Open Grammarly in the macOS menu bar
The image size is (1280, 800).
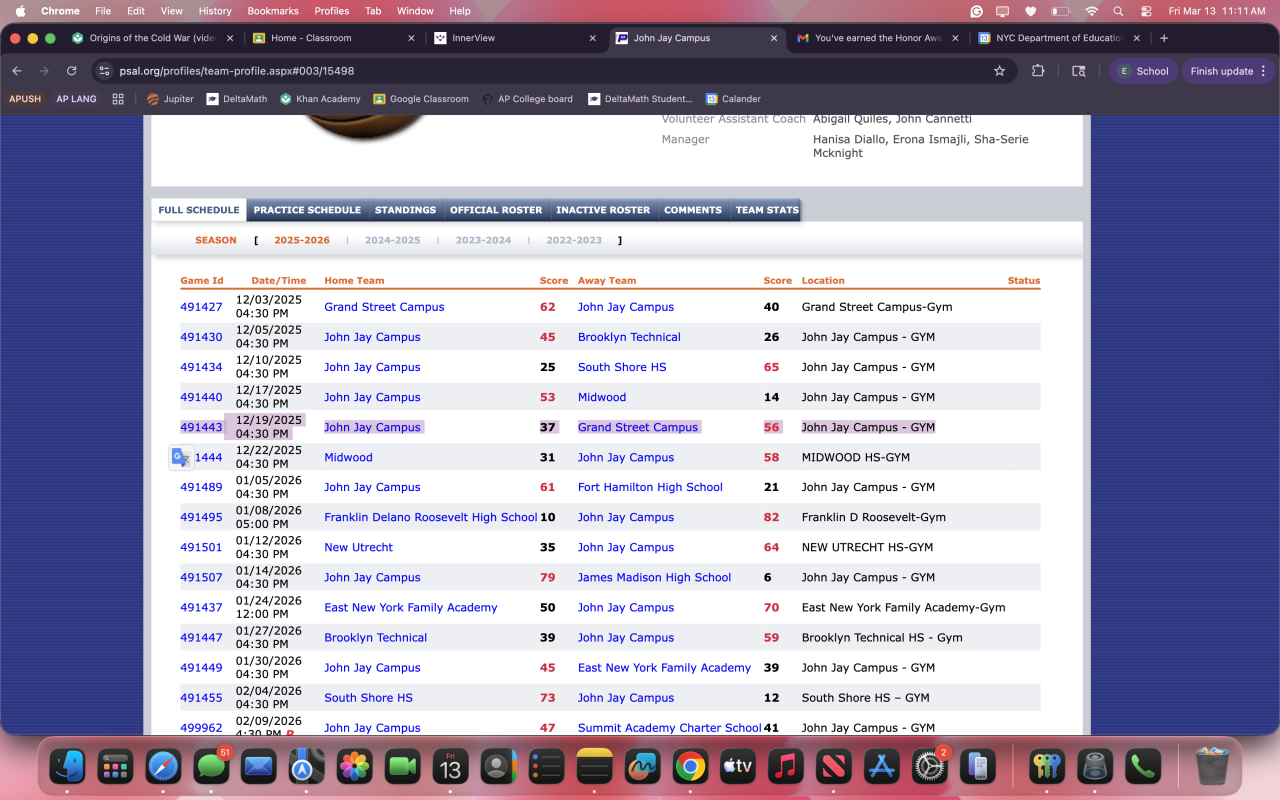click(x=977, y=11)
